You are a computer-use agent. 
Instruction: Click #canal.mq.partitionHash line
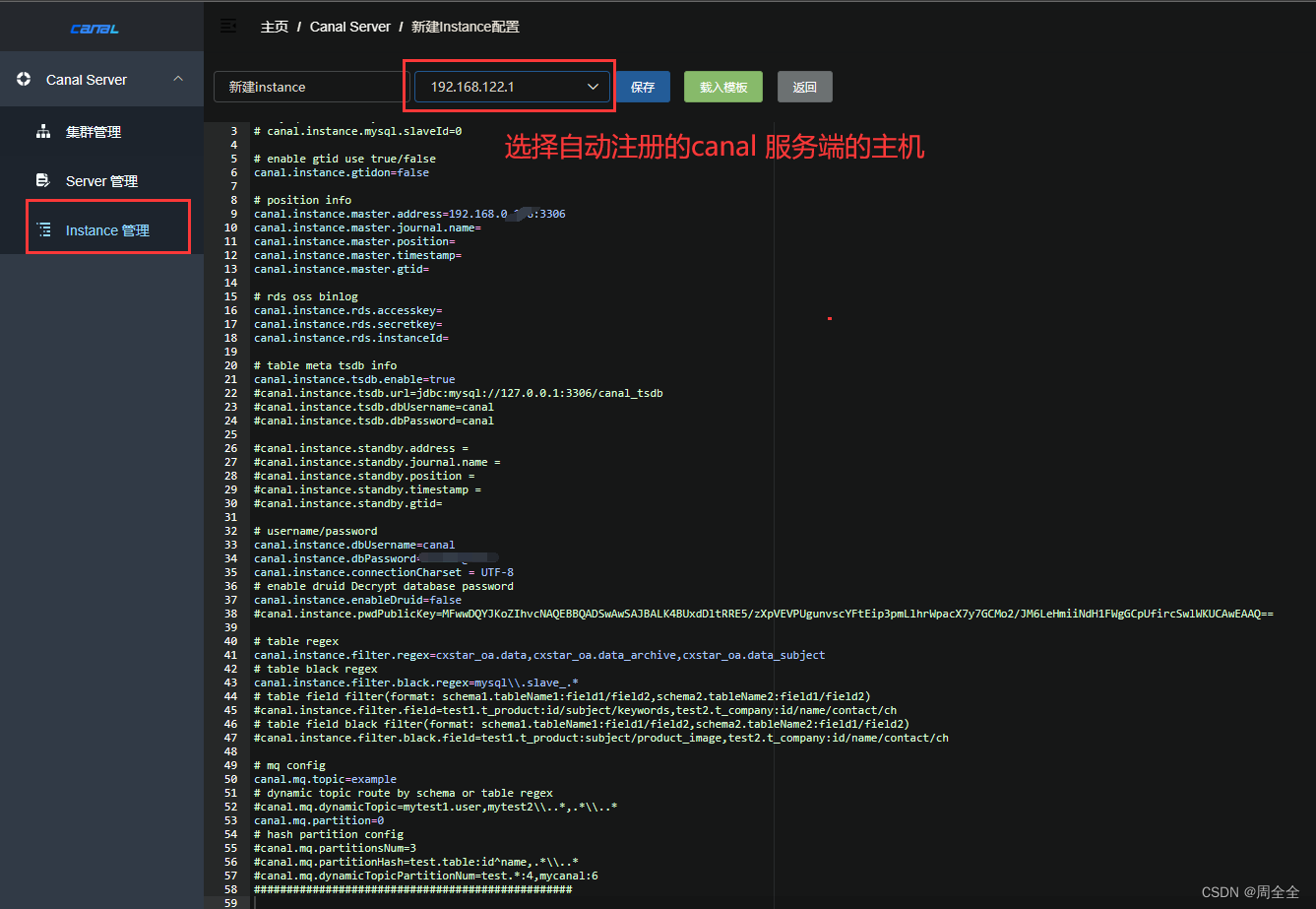coord(416,862)
